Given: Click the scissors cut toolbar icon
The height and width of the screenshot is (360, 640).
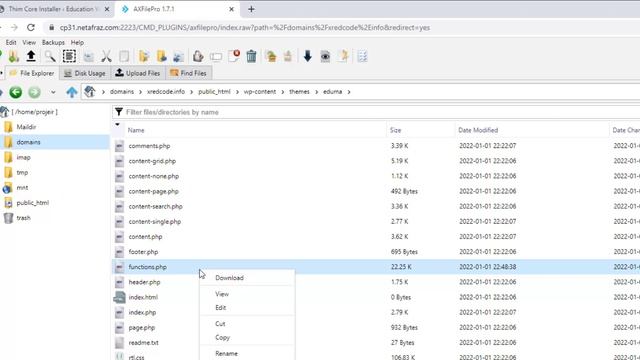Looking at the screenshot, I should [106, 56].
